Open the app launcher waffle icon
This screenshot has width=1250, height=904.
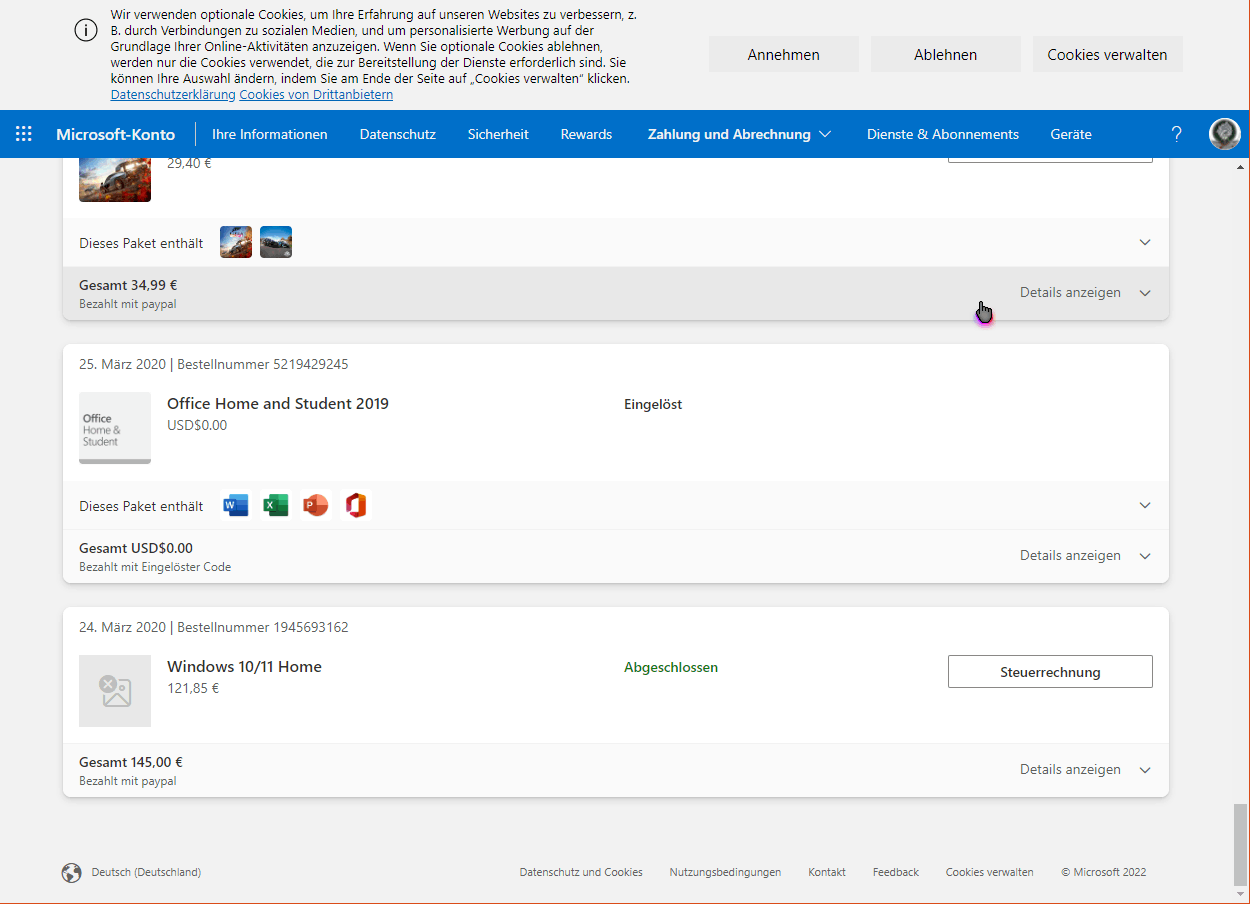(x=24, y=134)
